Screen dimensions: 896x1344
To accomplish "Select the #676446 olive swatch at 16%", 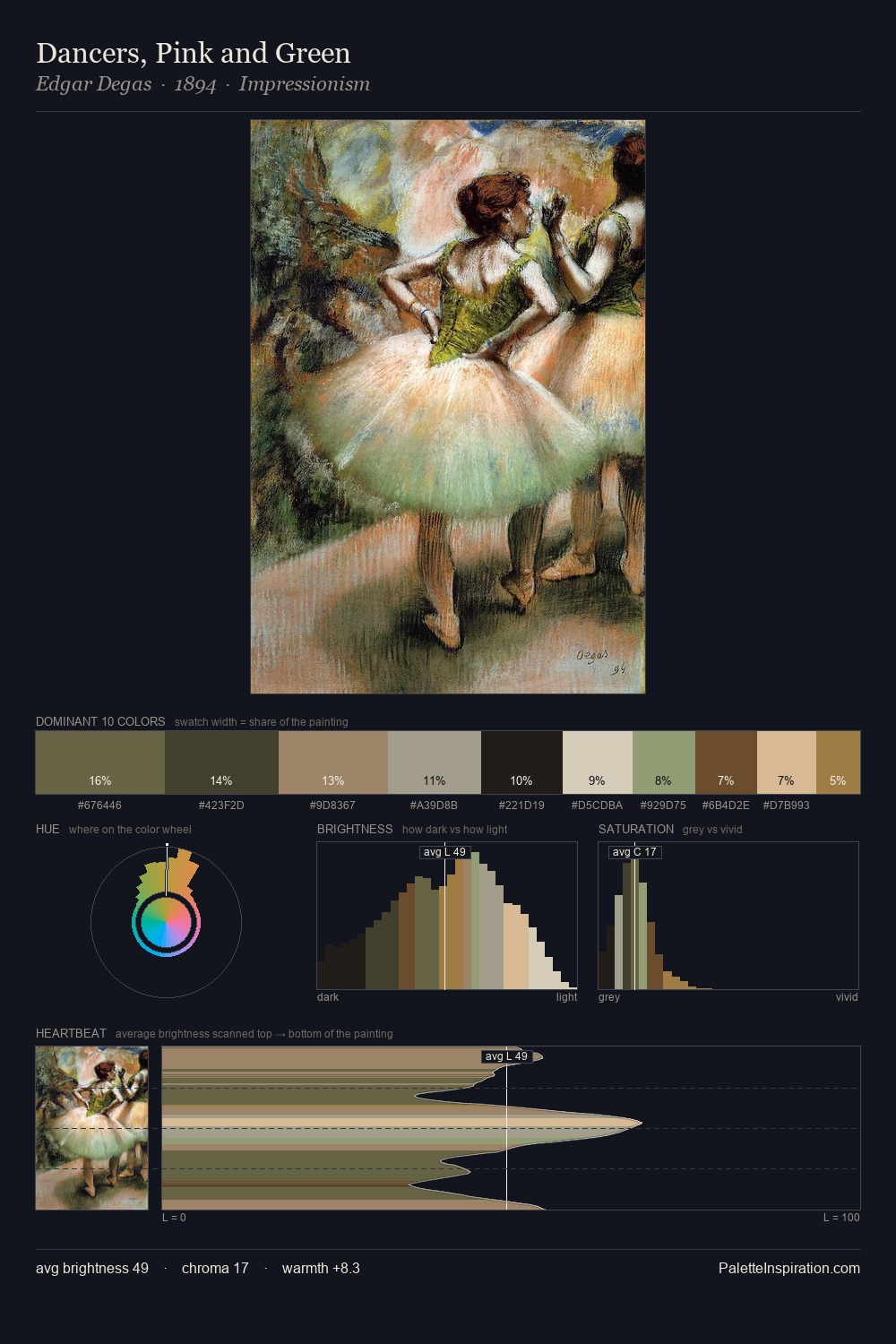I will (100, 762).
